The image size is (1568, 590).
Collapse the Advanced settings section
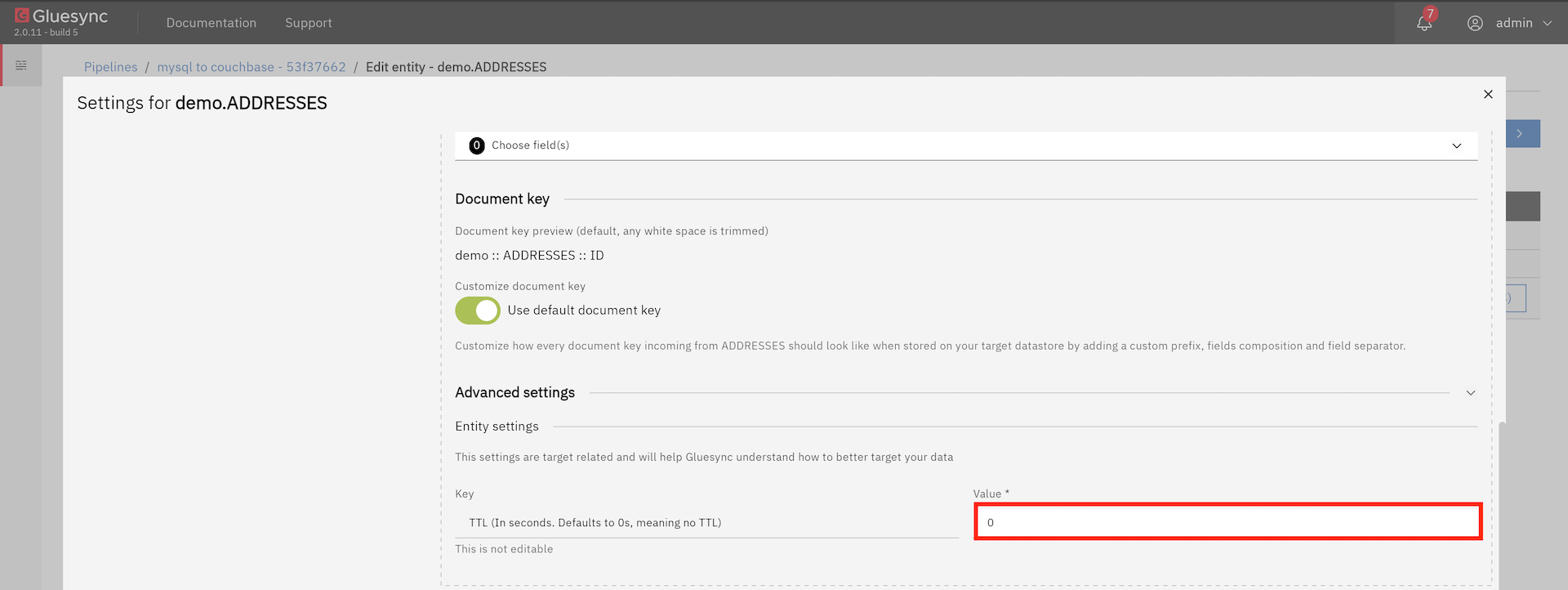1470,393
